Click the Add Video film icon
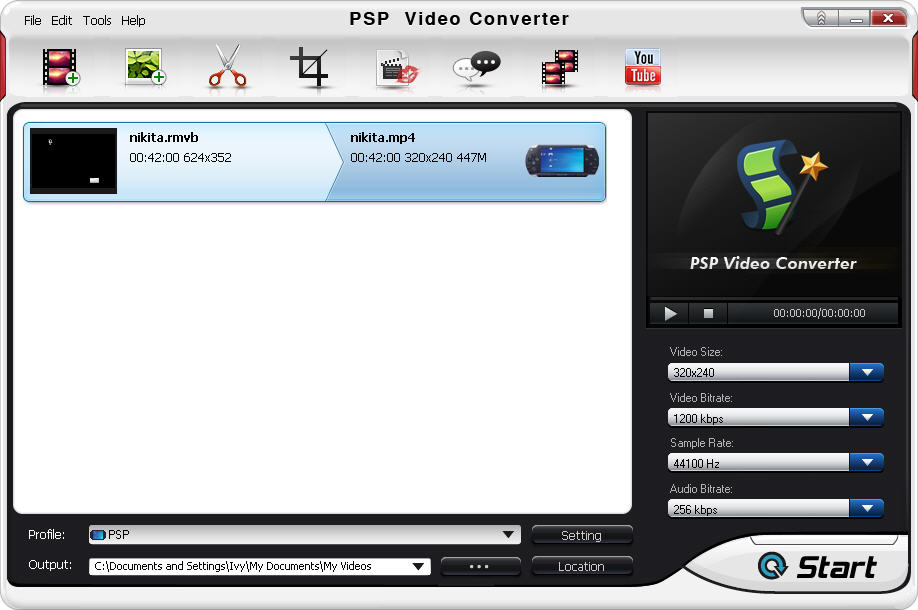Viewport: 918px width, 610px height. coord(60,67)
